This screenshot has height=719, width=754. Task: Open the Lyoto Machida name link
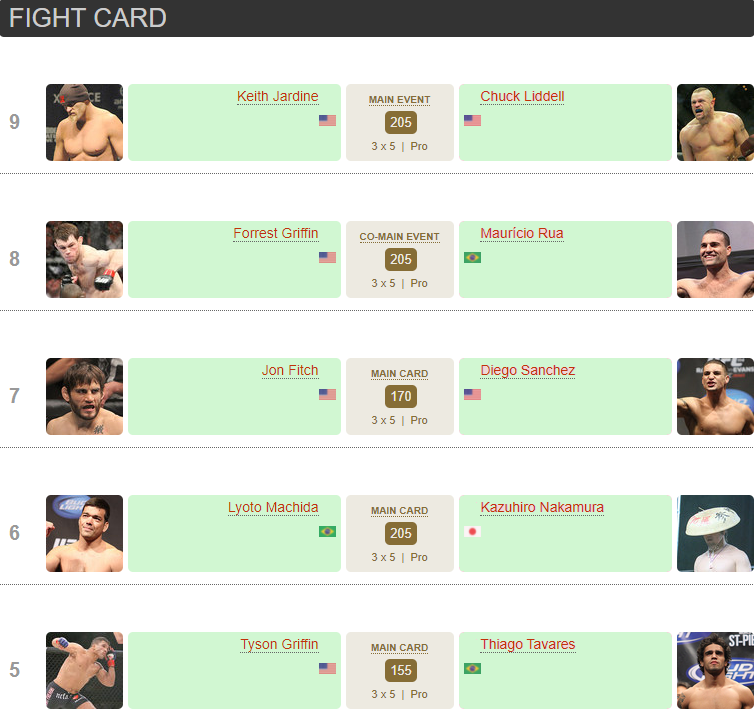(273, 508)
